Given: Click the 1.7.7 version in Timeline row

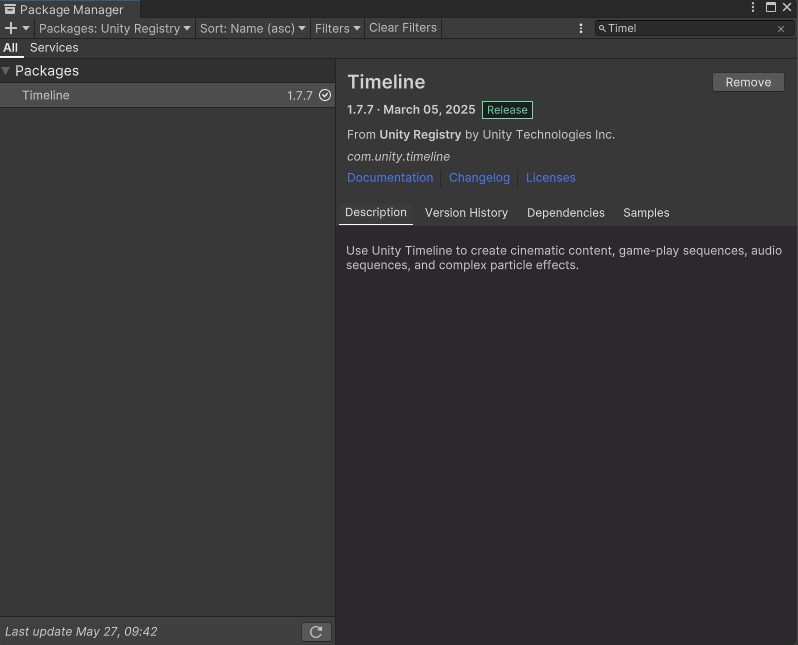Looking at the screenshot, I should (300, 96).
